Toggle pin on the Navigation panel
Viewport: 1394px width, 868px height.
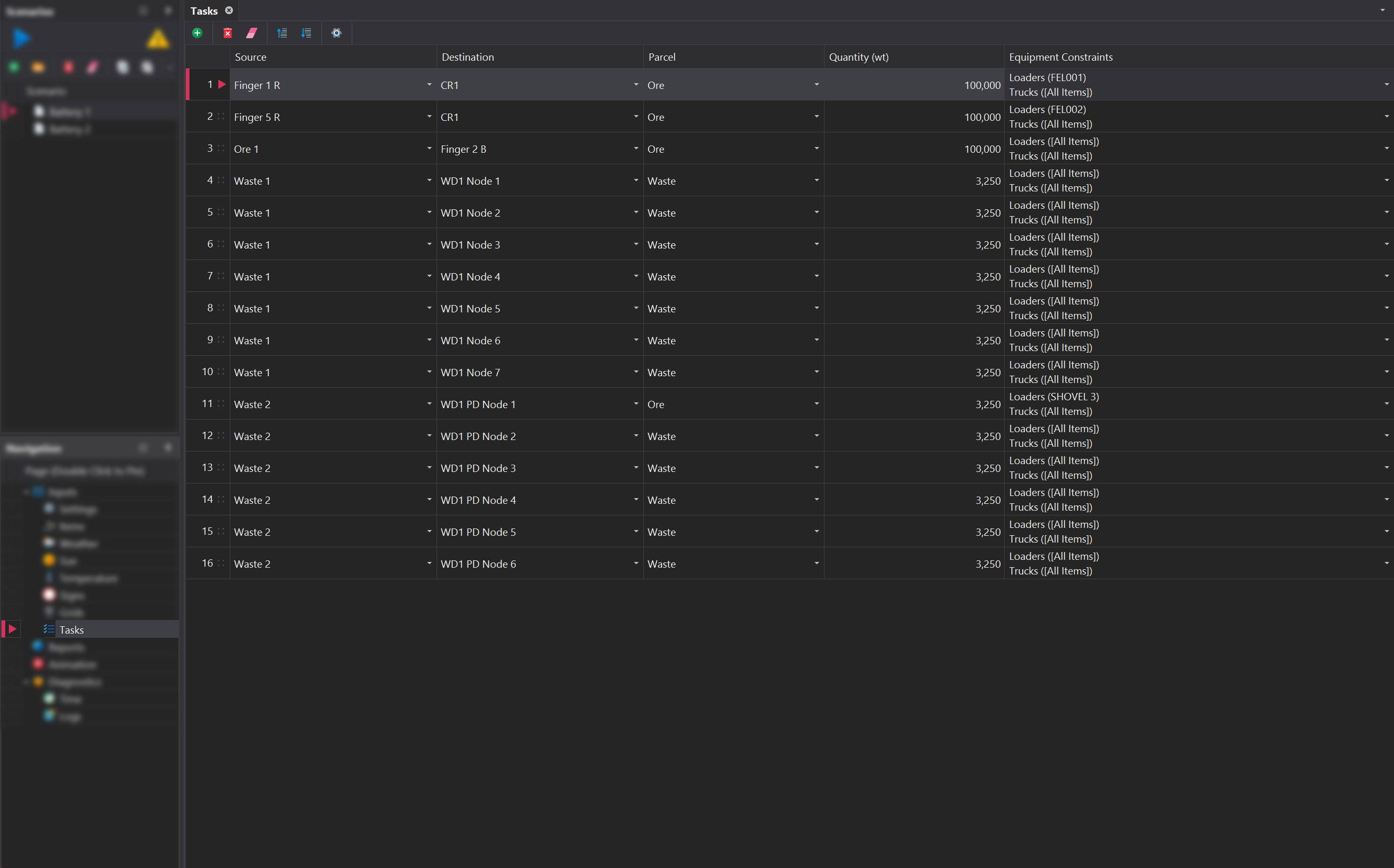click(143, 447)
